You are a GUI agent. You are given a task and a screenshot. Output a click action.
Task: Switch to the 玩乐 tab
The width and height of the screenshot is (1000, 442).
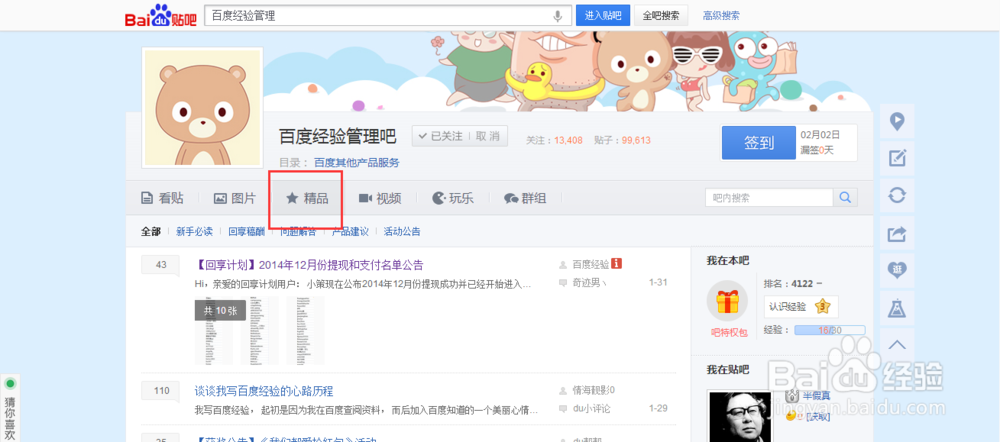(x=453, y=198)
